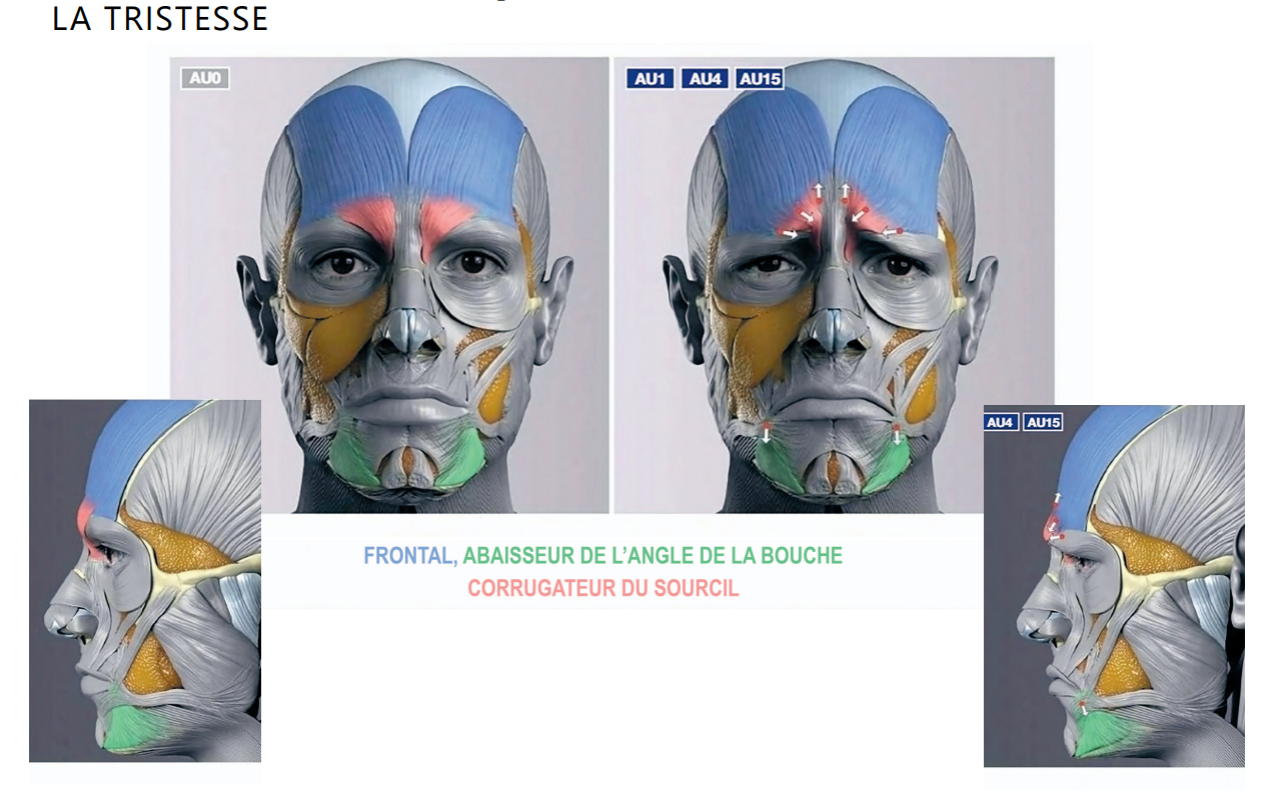Click the AU0 badge on neutral face
The height and width of the screenshot is (800, 1272).
point(205,77)
